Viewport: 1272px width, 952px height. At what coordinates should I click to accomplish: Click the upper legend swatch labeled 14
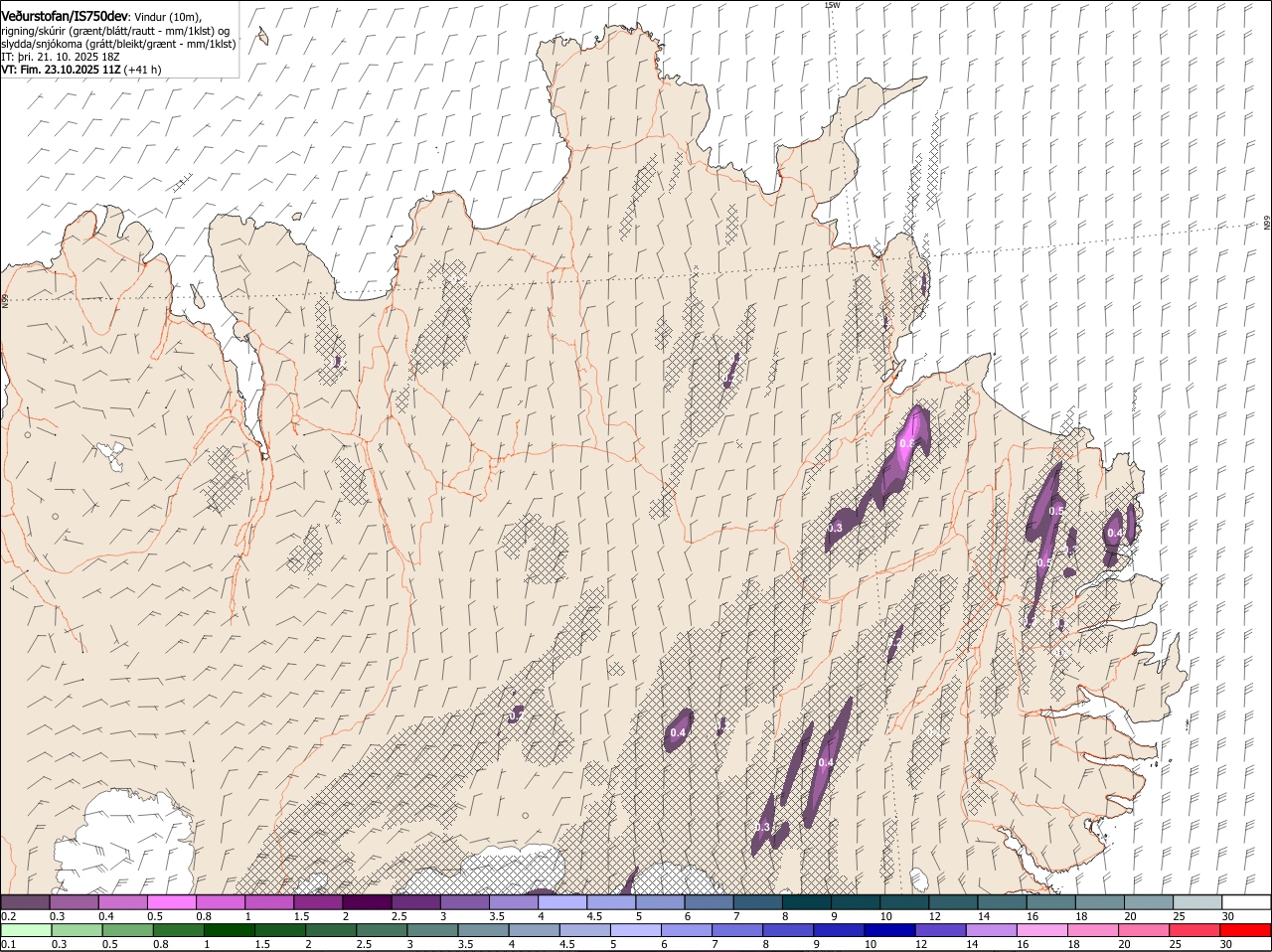tap(1002, 902)
